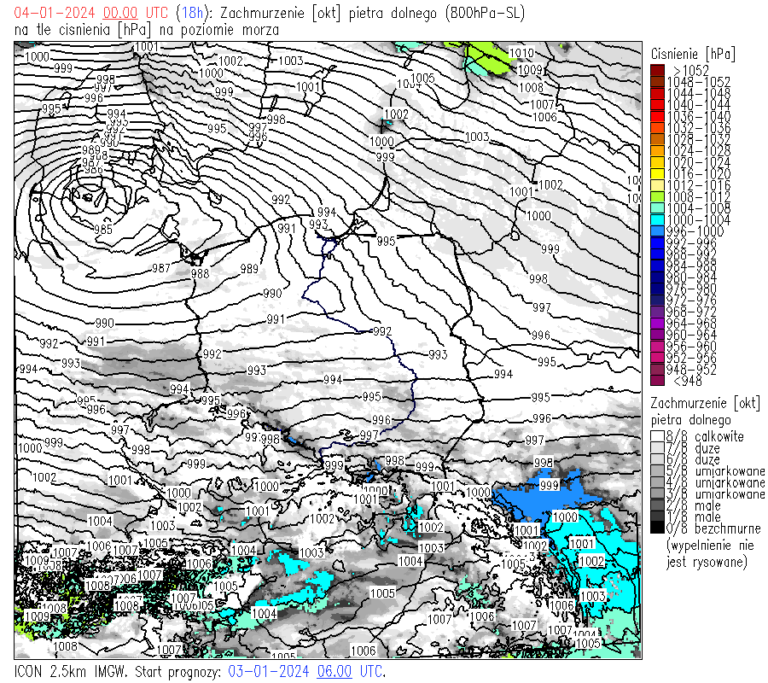Select the <948 hPa pressure legend swatch
The image size is (768, 683).
coord(657,380)
